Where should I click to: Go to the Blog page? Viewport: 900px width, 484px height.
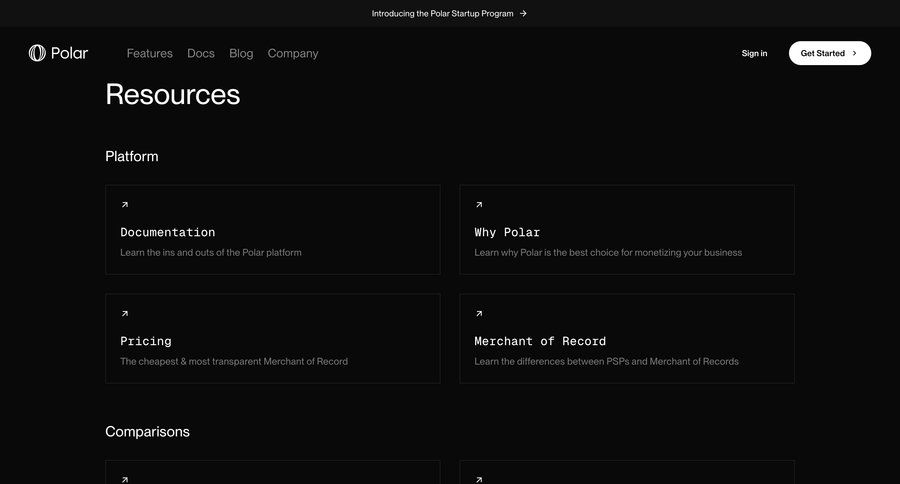click(x=241, y=53)
